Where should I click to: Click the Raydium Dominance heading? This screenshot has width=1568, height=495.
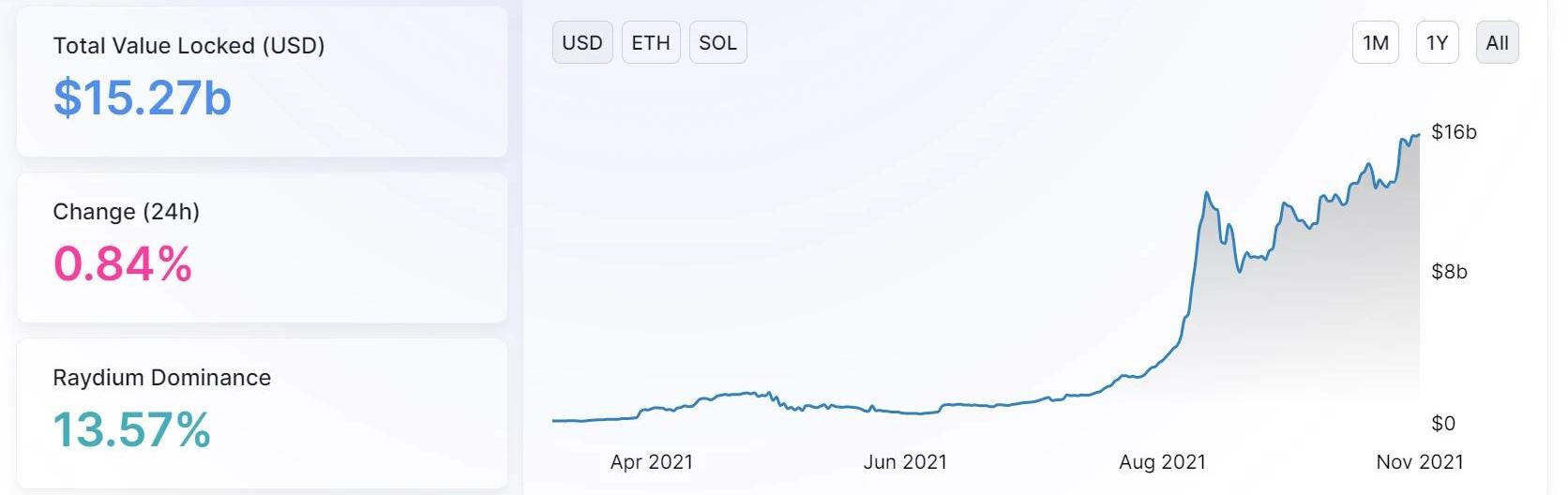(161, 378)
